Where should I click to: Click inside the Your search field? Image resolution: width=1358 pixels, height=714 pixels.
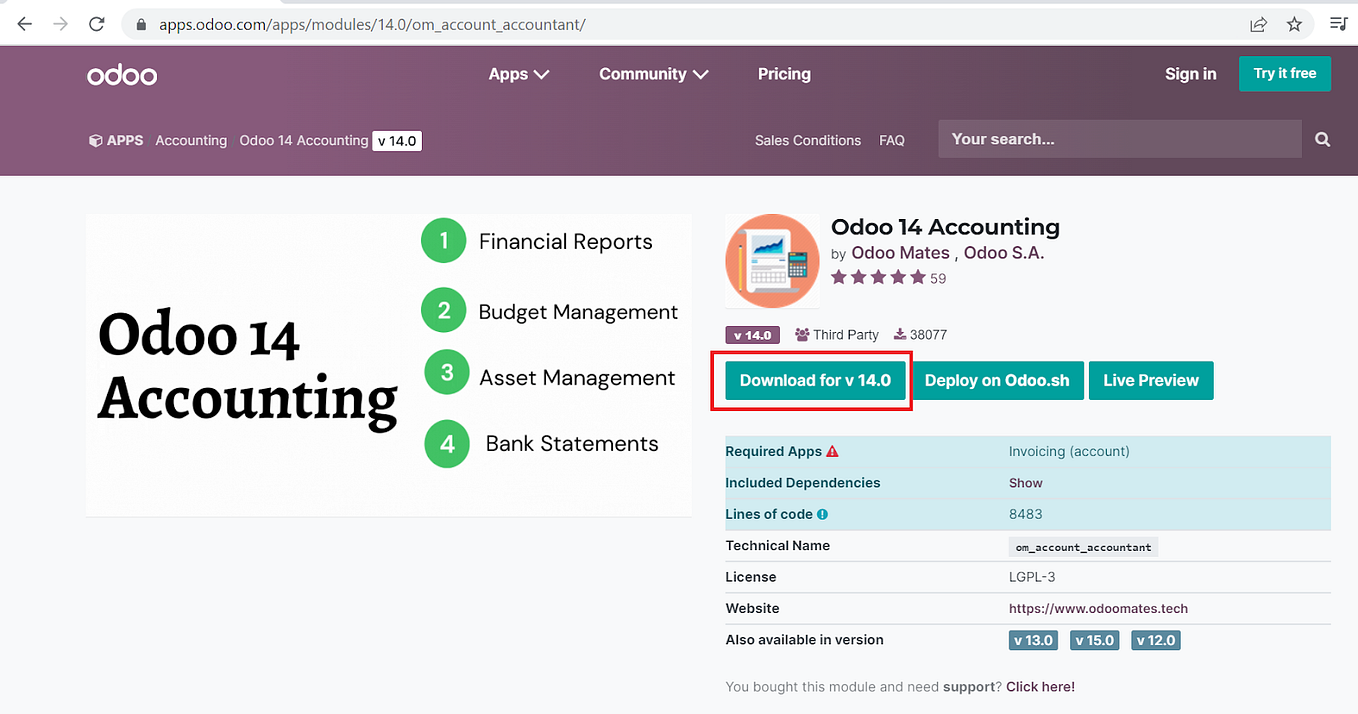coord(1110,139)
